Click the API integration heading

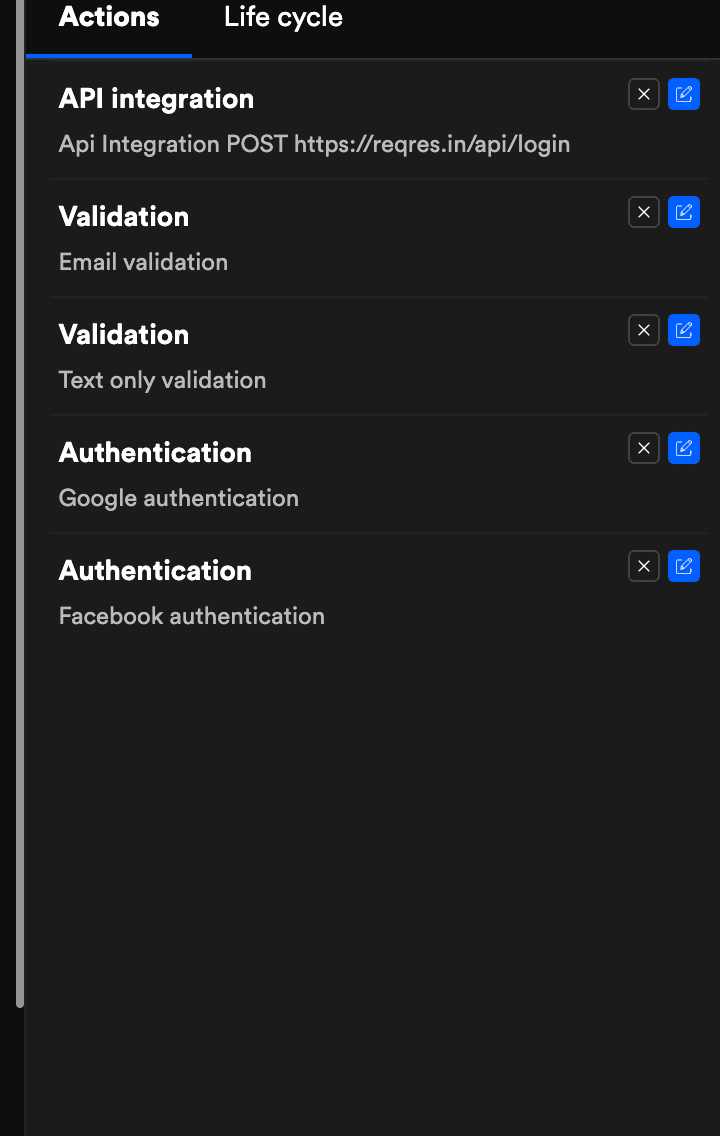pyautogui.click(x=156, y=99)
